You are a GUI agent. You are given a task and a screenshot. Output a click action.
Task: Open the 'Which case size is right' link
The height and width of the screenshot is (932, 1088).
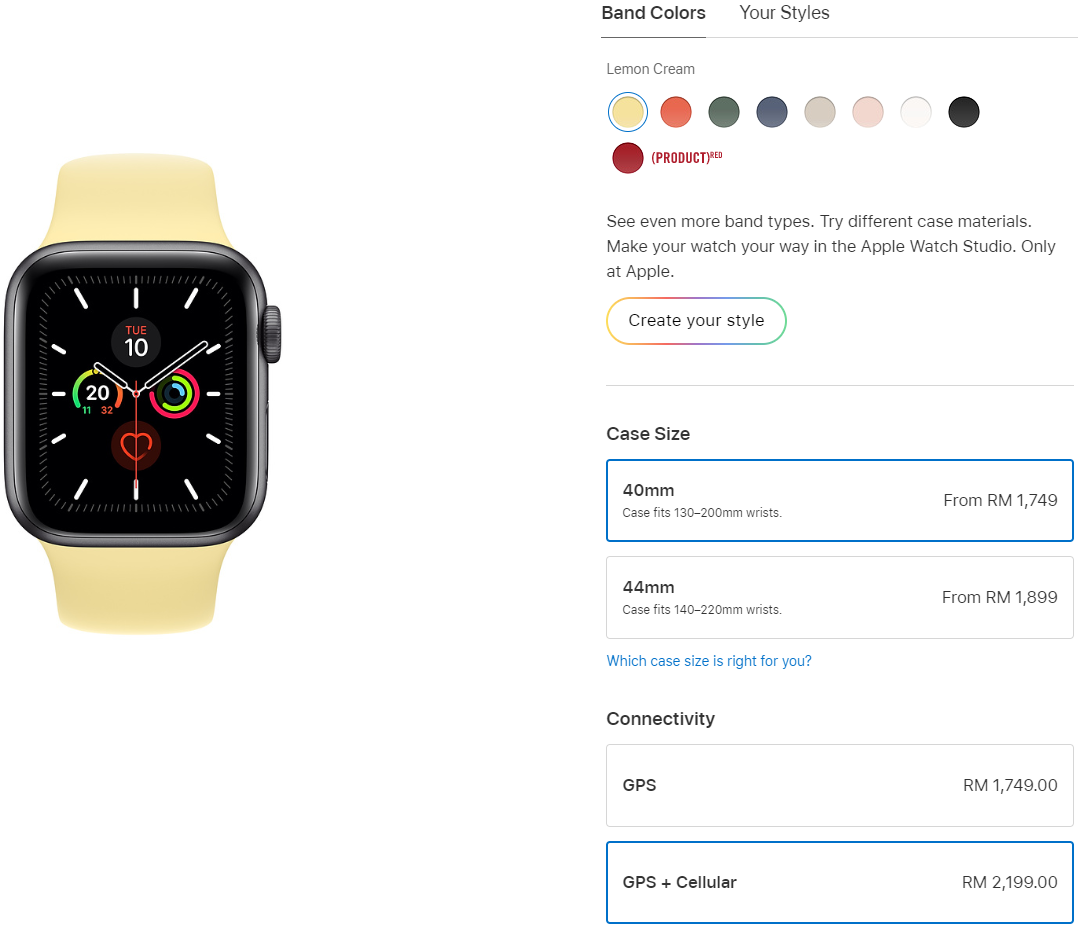[x=708, y=661]
